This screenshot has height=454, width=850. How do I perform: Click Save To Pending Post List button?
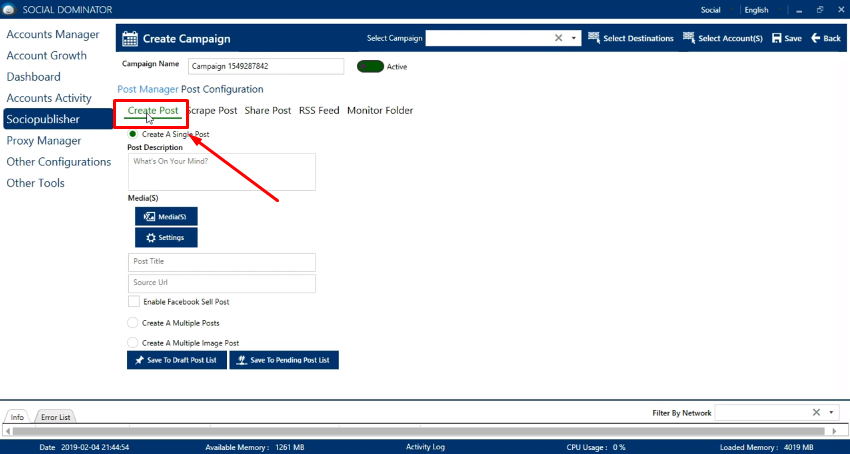pos(284,360)
